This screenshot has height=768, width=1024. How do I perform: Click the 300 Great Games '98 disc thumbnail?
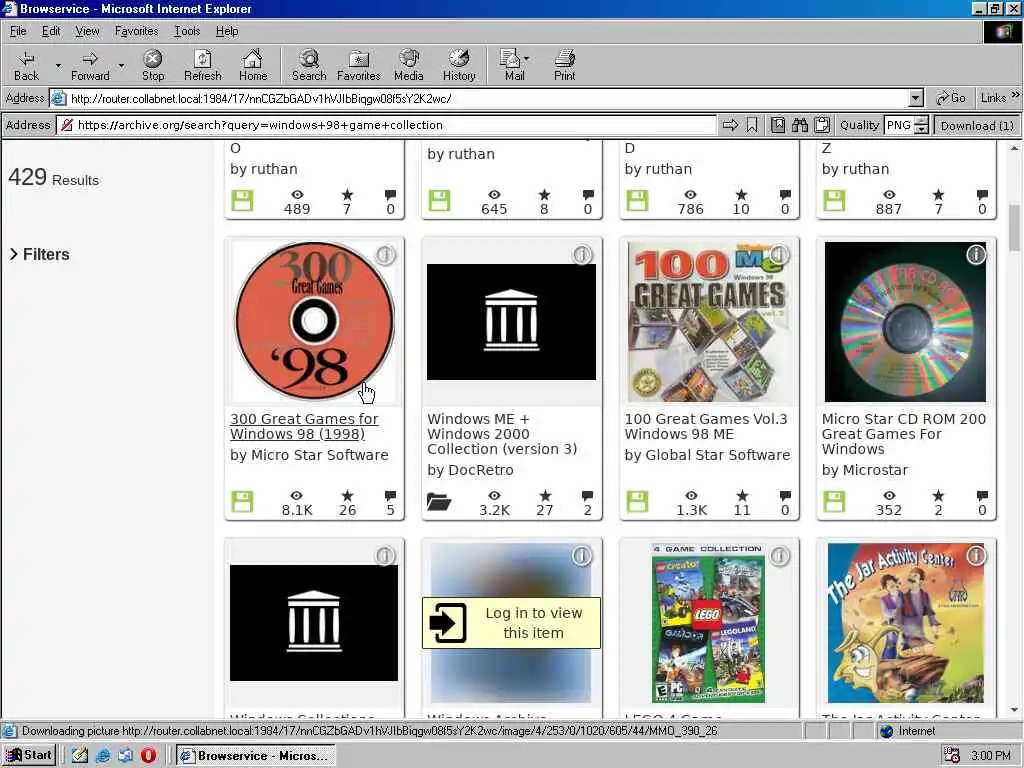[314, 321]
